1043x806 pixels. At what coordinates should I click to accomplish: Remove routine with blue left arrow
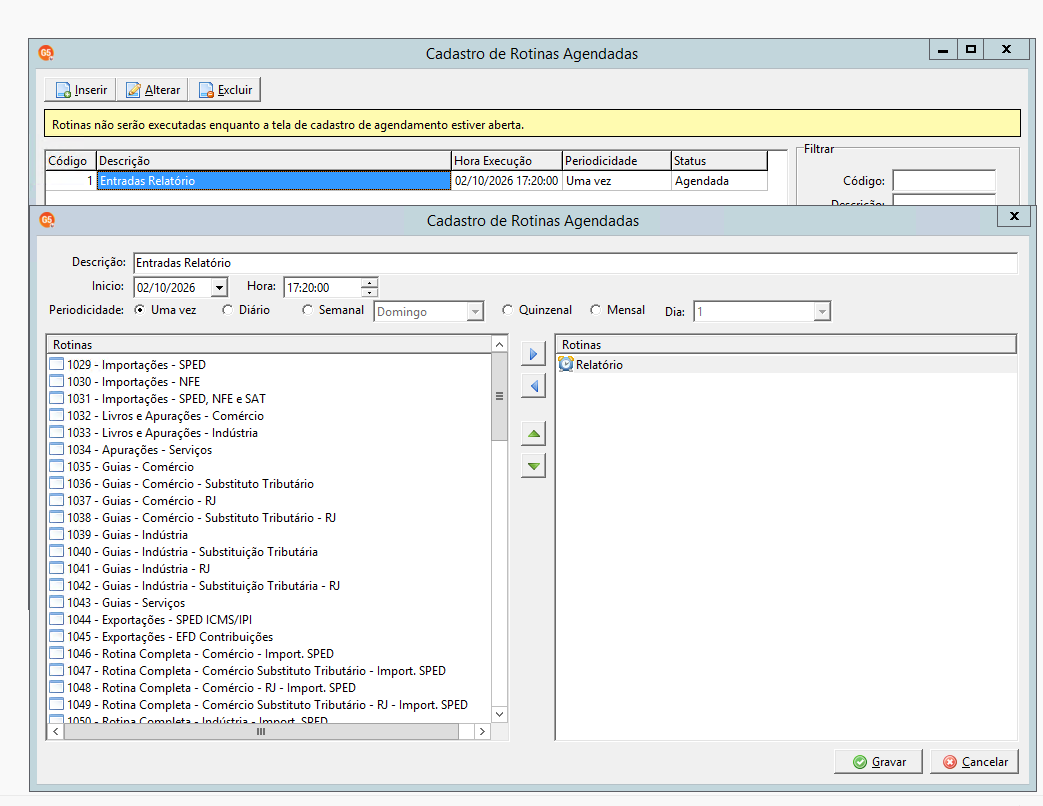(x=533, y=386)
